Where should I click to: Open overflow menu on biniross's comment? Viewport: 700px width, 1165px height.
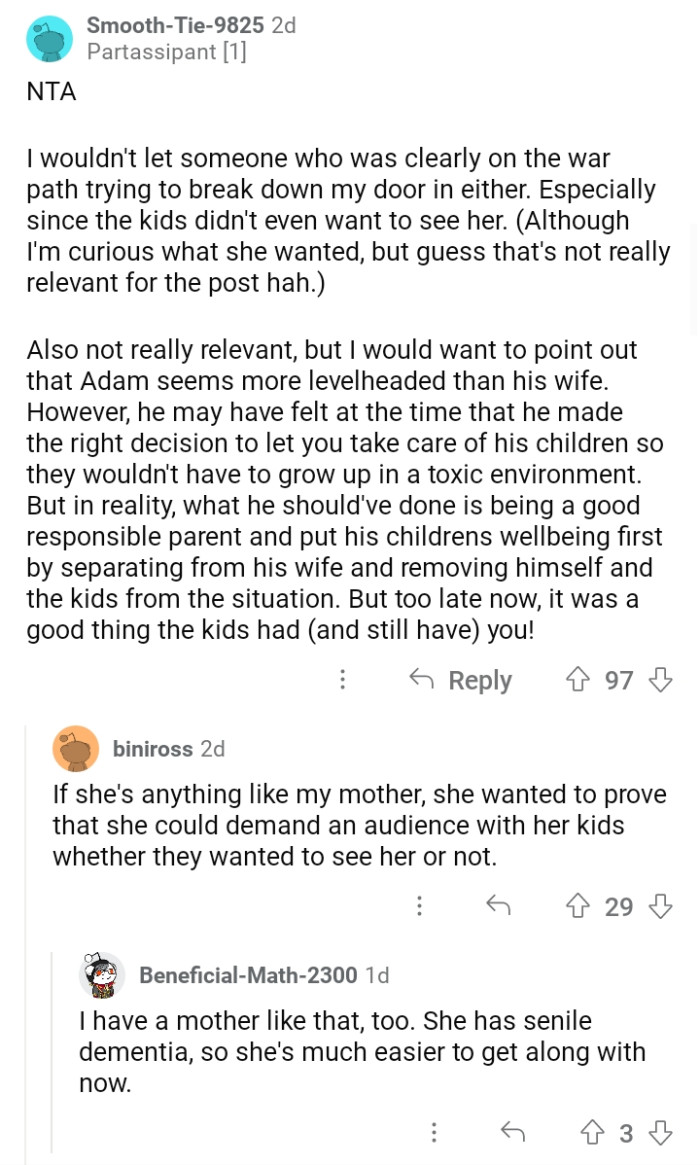[x=419, y=907]
